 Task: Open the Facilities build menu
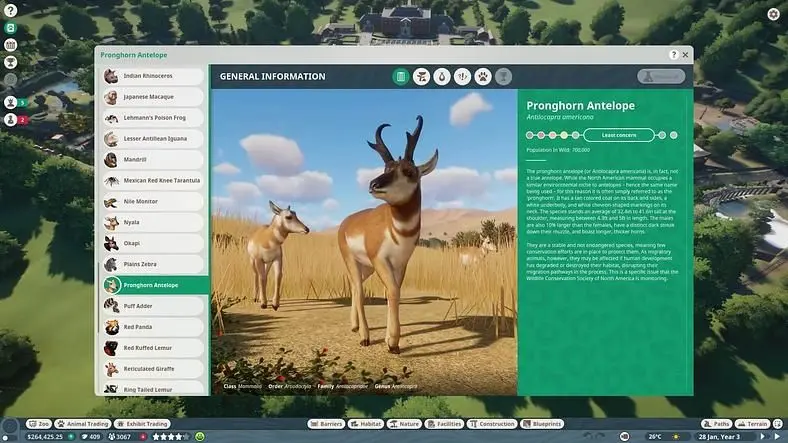click(x=444, y=424)
